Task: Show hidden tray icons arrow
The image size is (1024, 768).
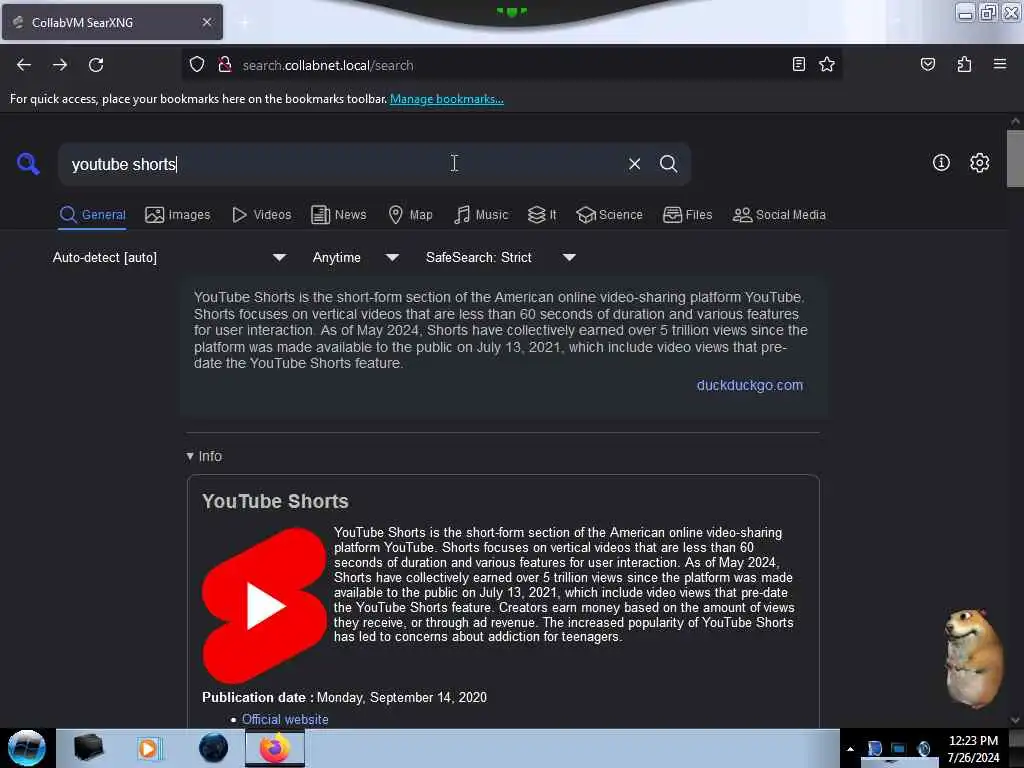Action: 850,749
